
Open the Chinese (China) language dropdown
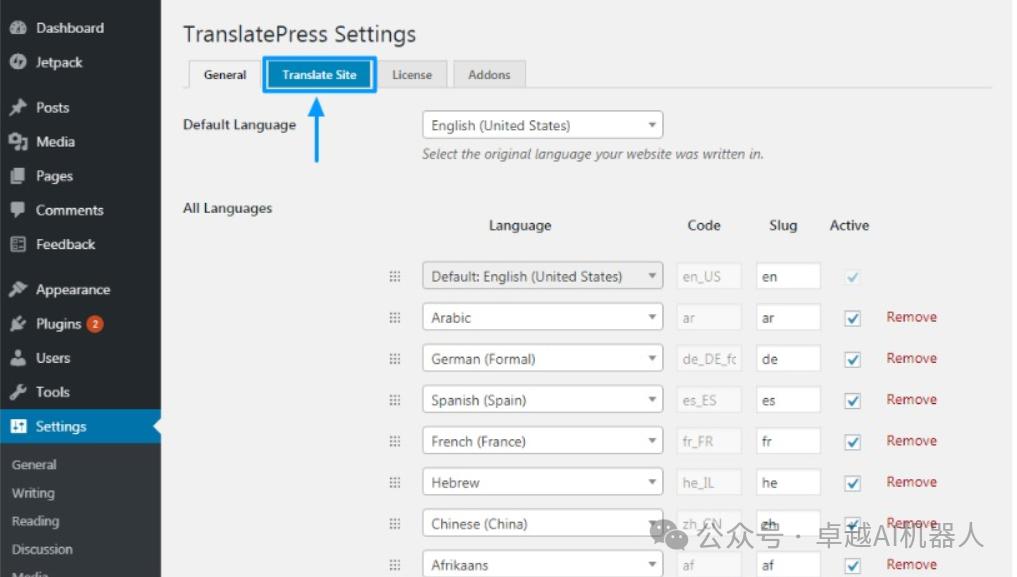coord(542,523)
